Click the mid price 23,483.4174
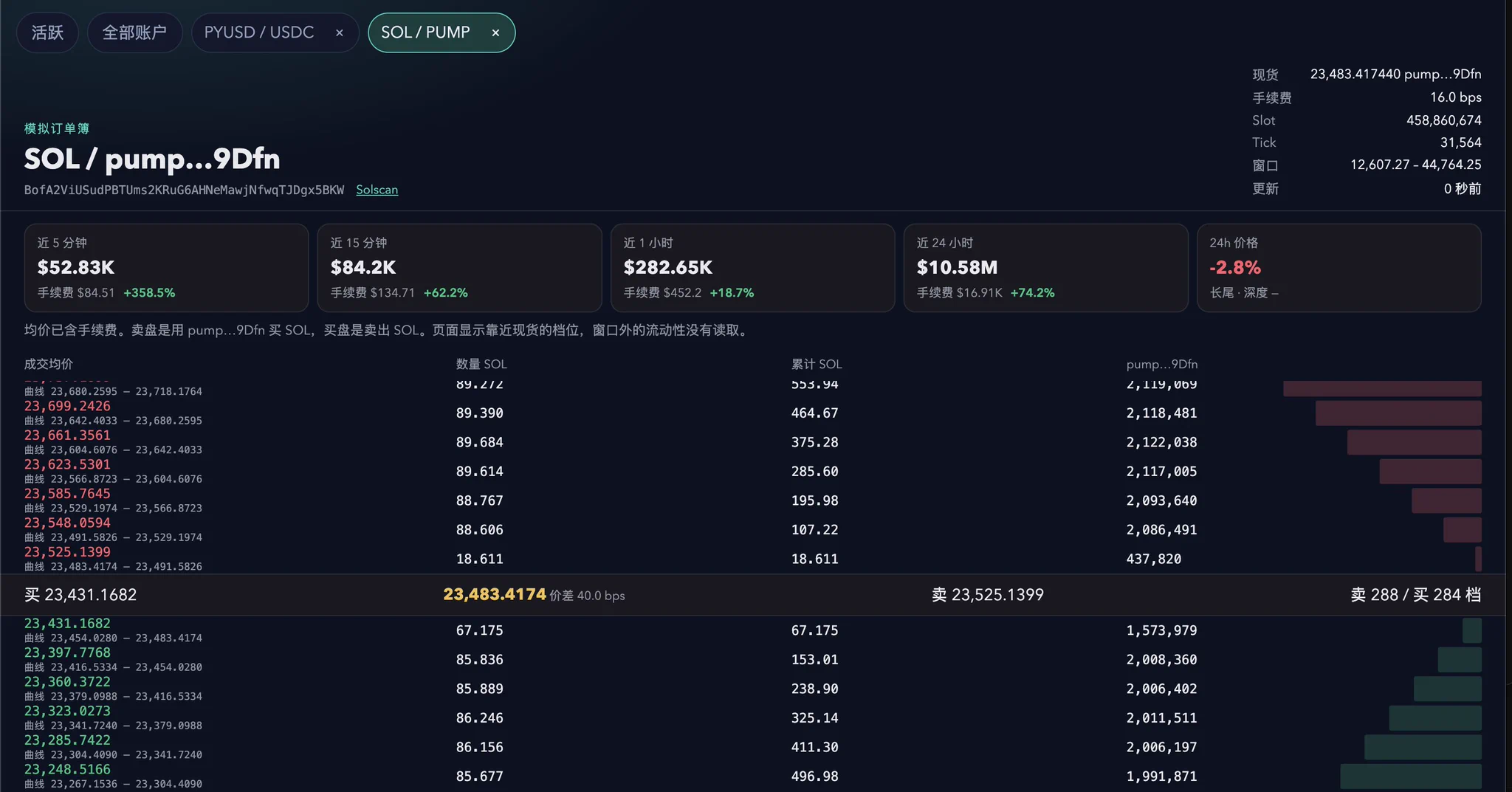The width and height of the screenshot is (1512, 792). tap(495, 594)
